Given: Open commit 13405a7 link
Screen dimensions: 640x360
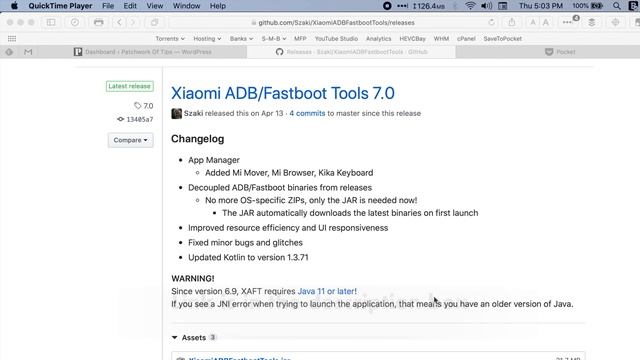Looking at the screenshot, I should click(140, 120).
